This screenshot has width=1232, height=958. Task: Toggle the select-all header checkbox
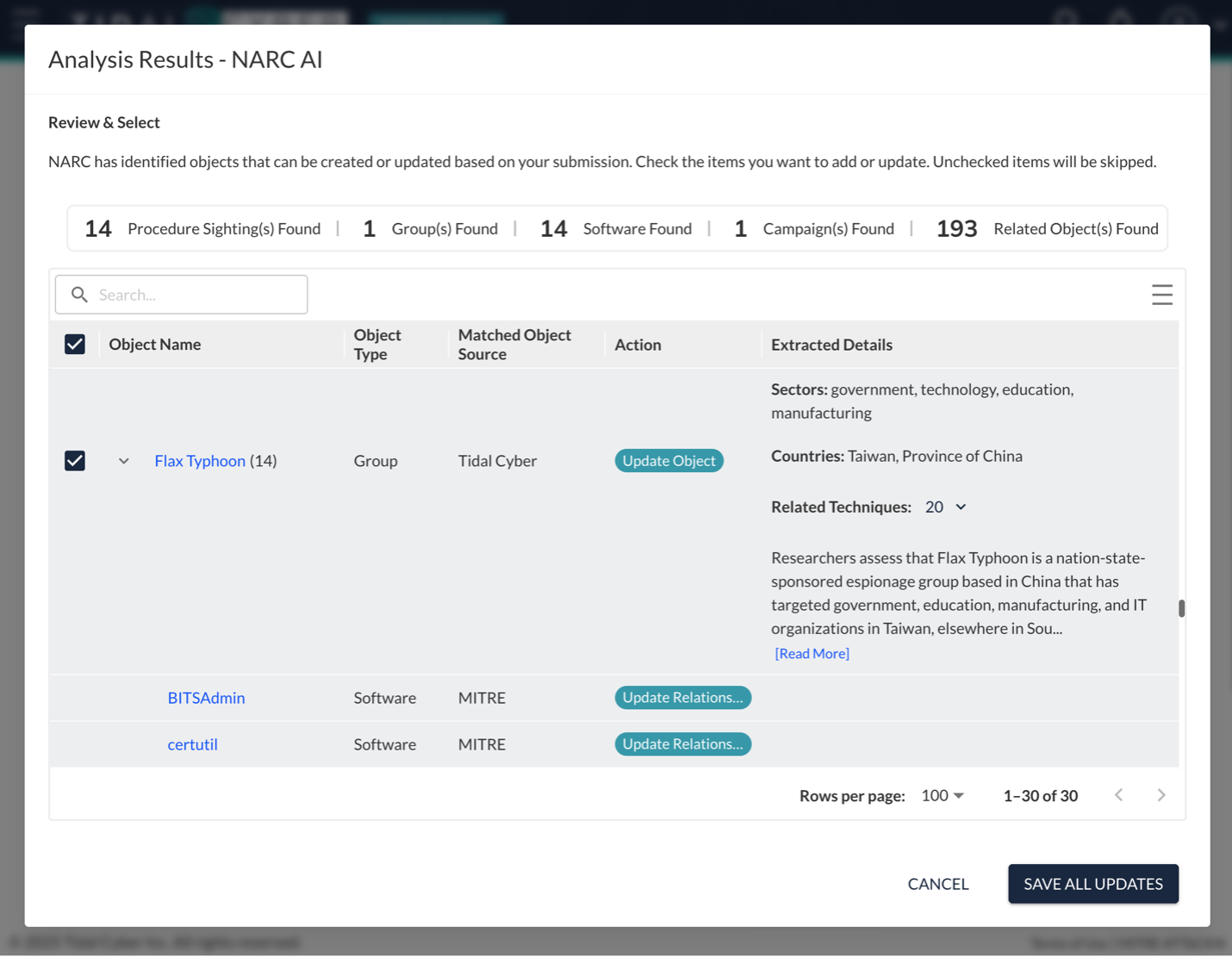[x=75, y=345]
